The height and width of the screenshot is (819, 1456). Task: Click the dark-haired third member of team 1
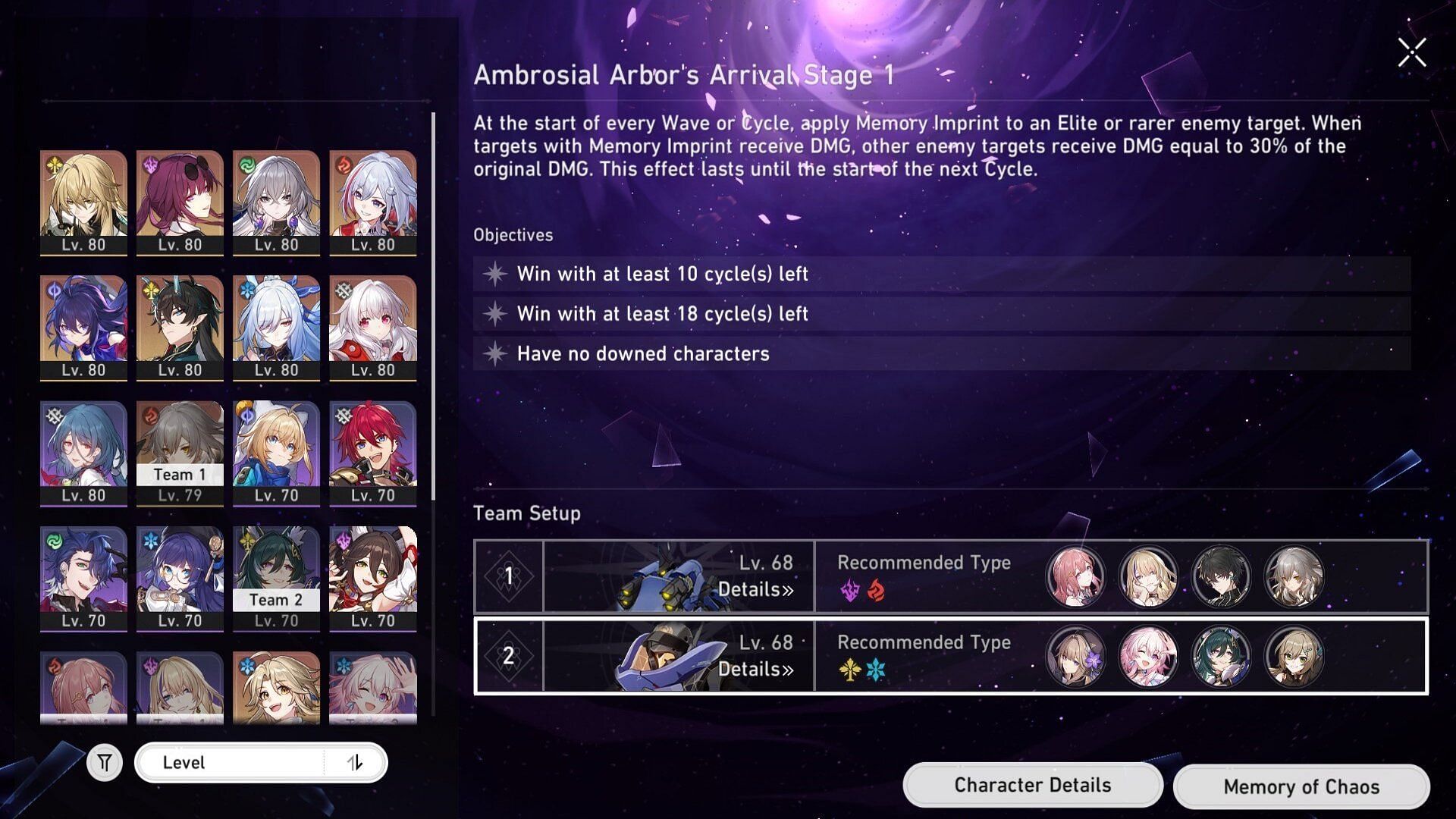(1221, 576)
